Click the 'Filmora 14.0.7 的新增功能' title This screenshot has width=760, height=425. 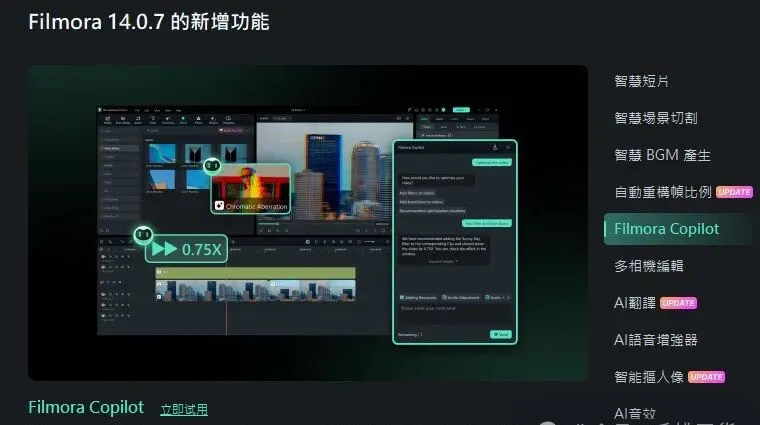click(x=149, y=22)
